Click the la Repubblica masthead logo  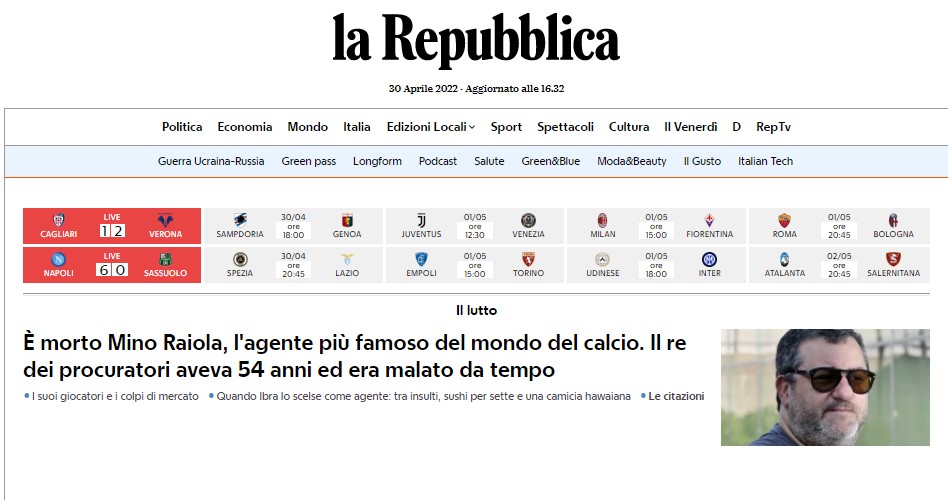click(475, 42)
